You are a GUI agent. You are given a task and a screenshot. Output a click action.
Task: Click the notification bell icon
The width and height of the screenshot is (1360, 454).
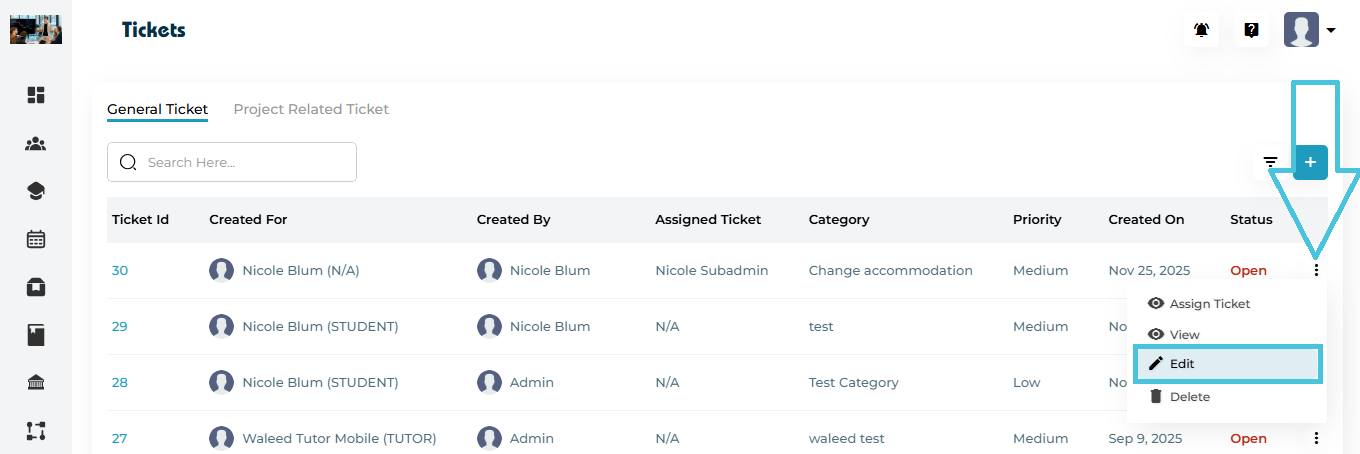(x=1202, y=30)
